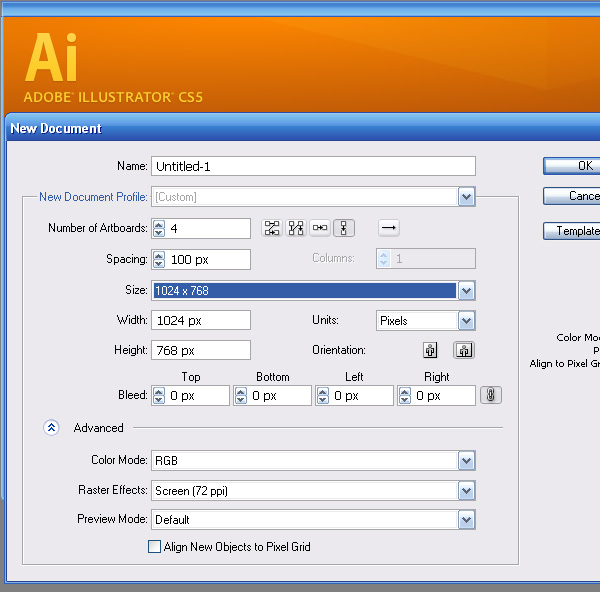Open the Size preset dropdown arrow
This screenshot has height=592, width=600.
tap(466, 291)
